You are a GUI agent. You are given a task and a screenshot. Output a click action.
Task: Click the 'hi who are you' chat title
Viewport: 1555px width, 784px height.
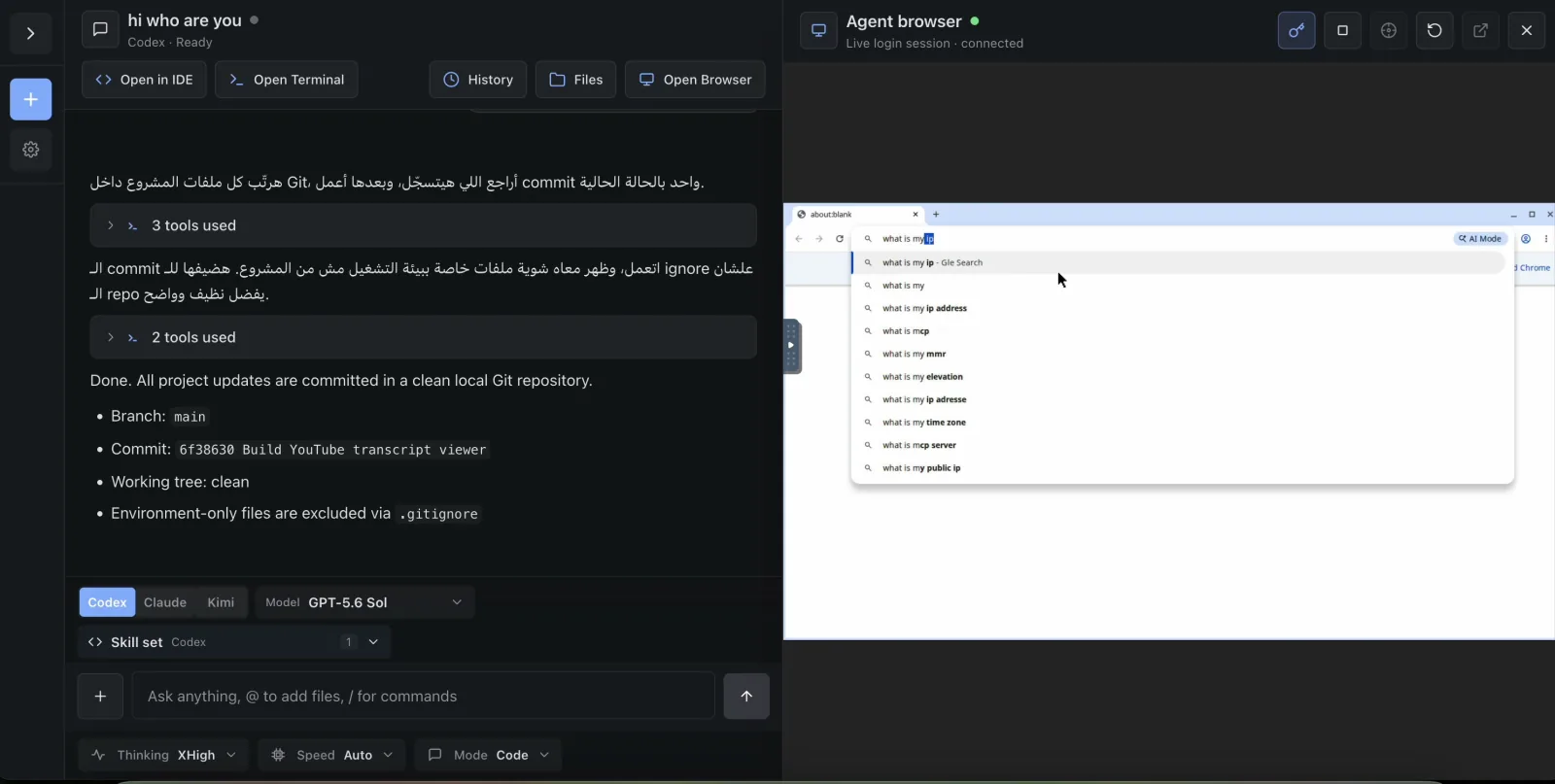point(185,20)
